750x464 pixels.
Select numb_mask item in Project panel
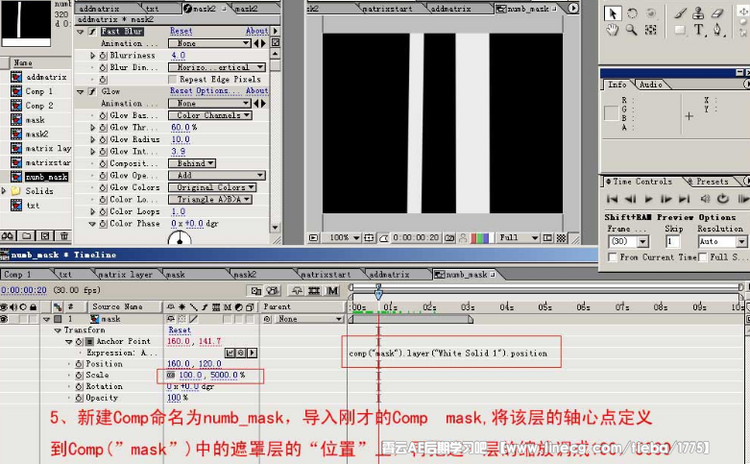pyautogui.click(x=46, y=177)
